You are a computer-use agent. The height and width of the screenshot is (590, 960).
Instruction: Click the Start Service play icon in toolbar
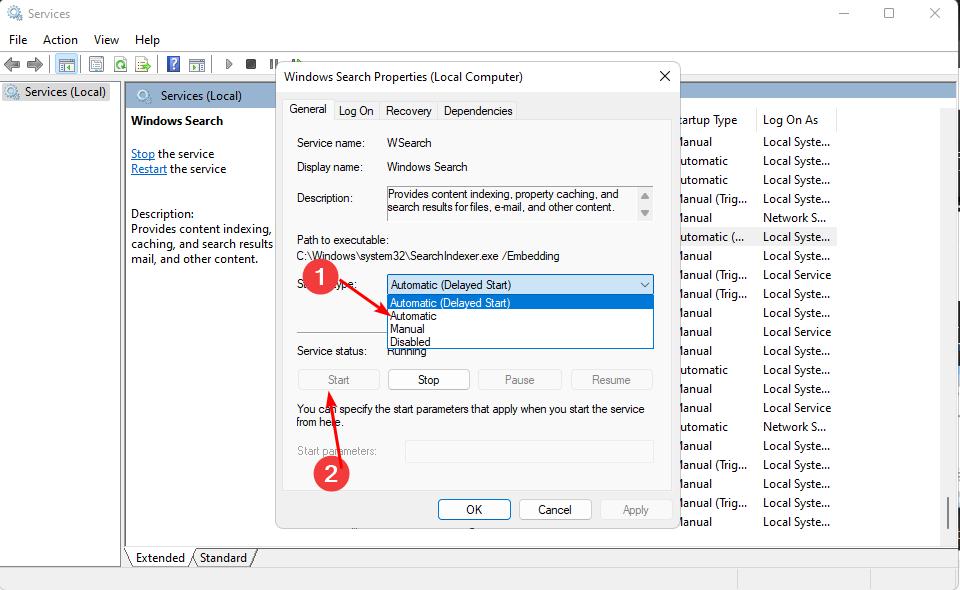228,64
